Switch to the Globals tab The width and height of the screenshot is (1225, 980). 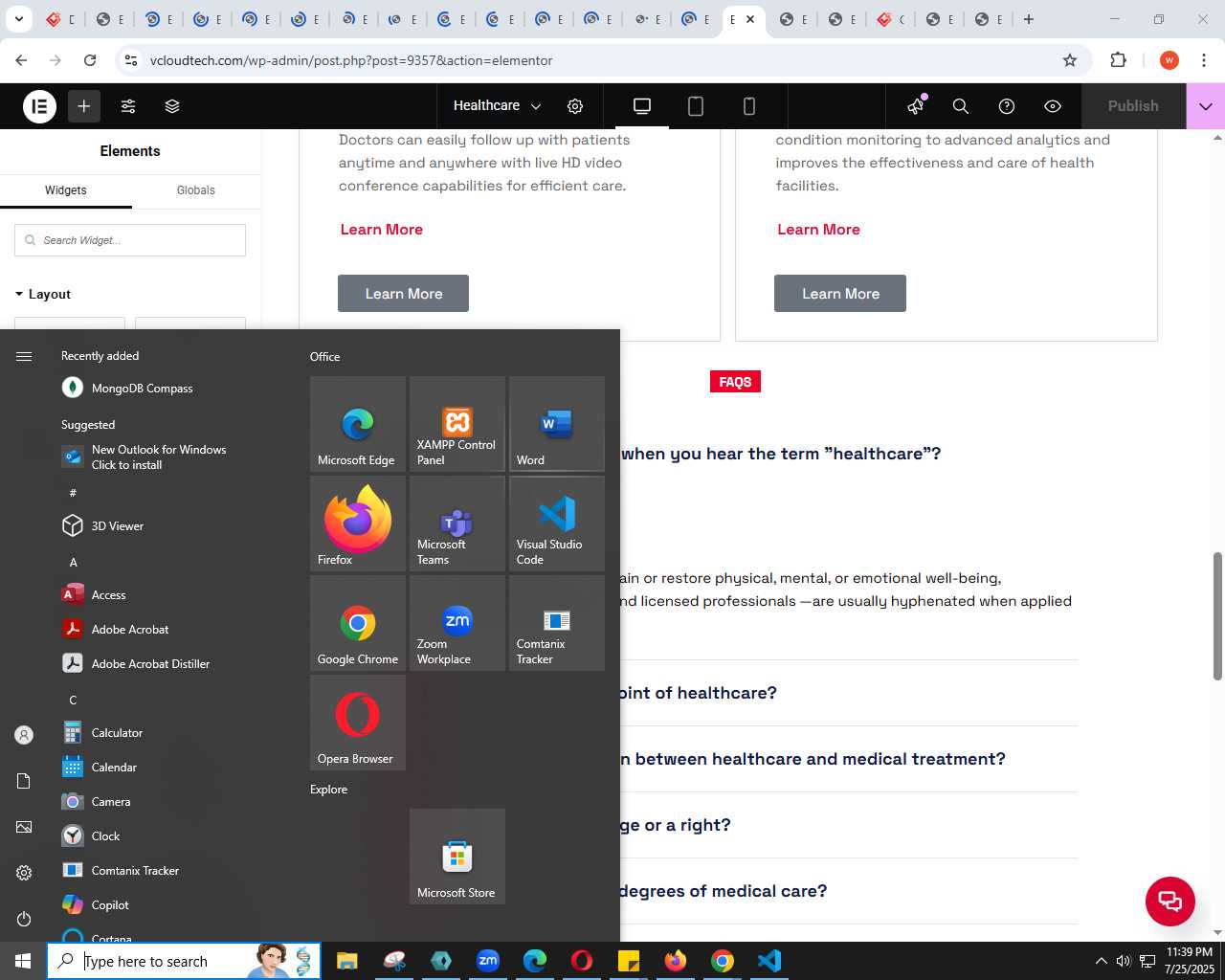pos(196,190)
